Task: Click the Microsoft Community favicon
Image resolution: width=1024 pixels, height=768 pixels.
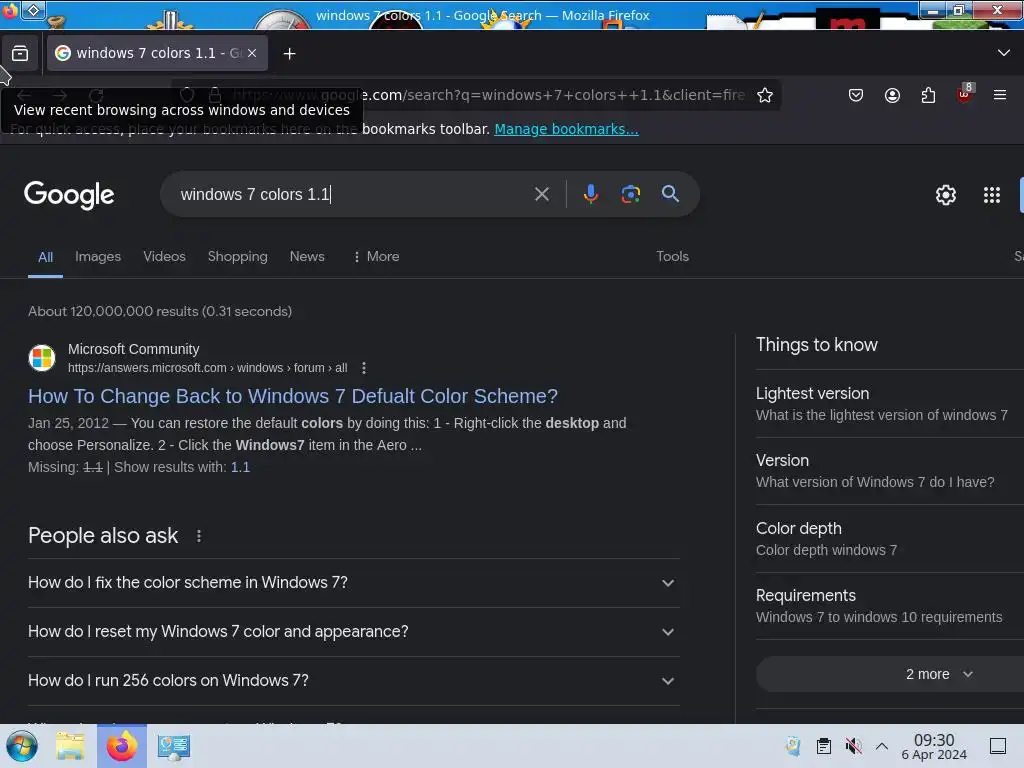Action: click(x=42, y=358)
